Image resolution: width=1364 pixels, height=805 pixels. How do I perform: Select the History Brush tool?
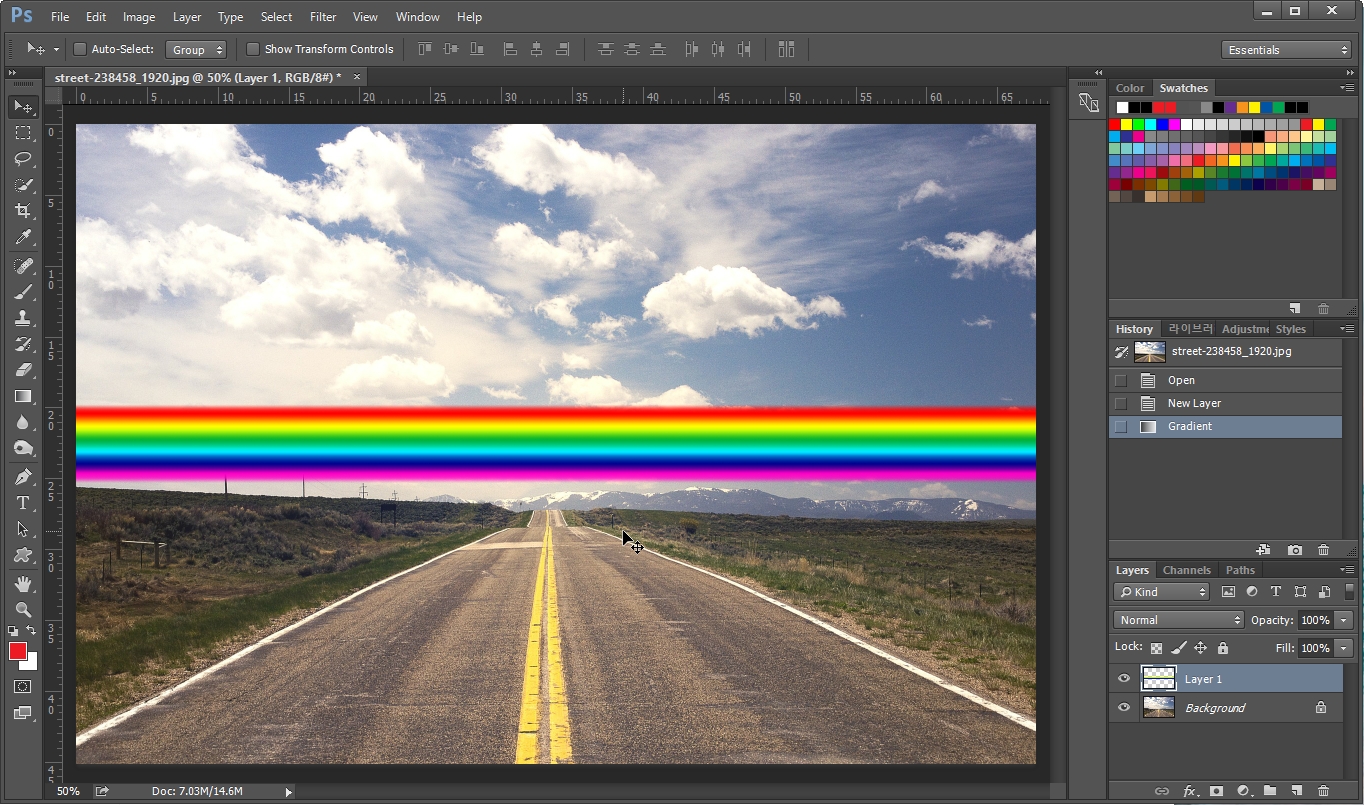23,344
